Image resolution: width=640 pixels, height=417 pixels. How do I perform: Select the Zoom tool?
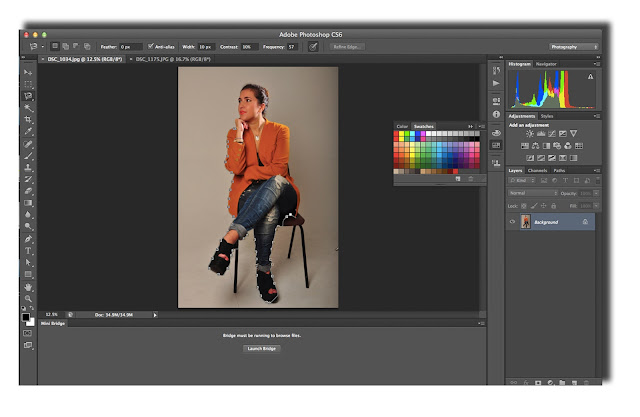[28, 299]
